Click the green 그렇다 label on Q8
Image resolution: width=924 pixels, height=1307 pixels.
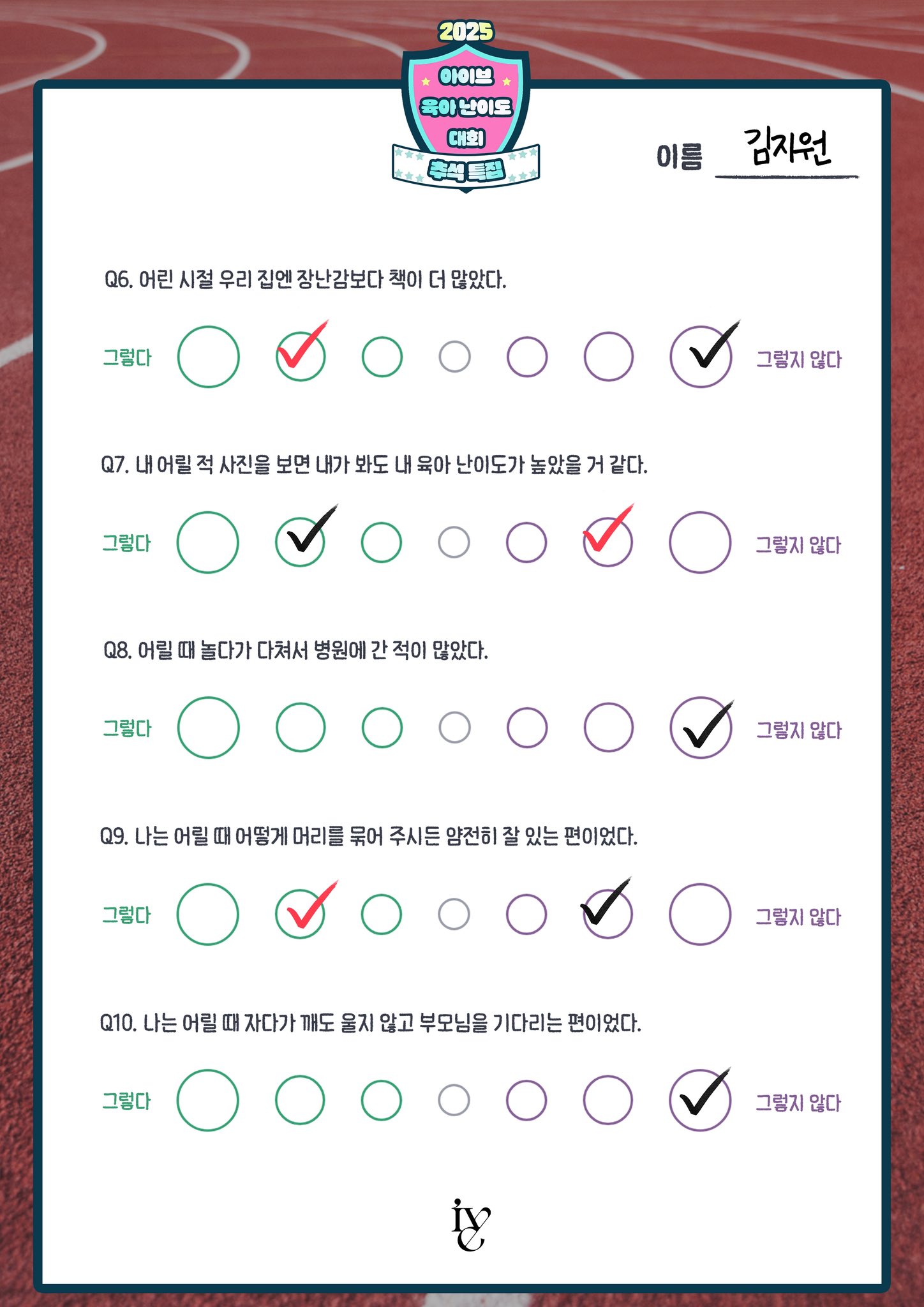127,728
